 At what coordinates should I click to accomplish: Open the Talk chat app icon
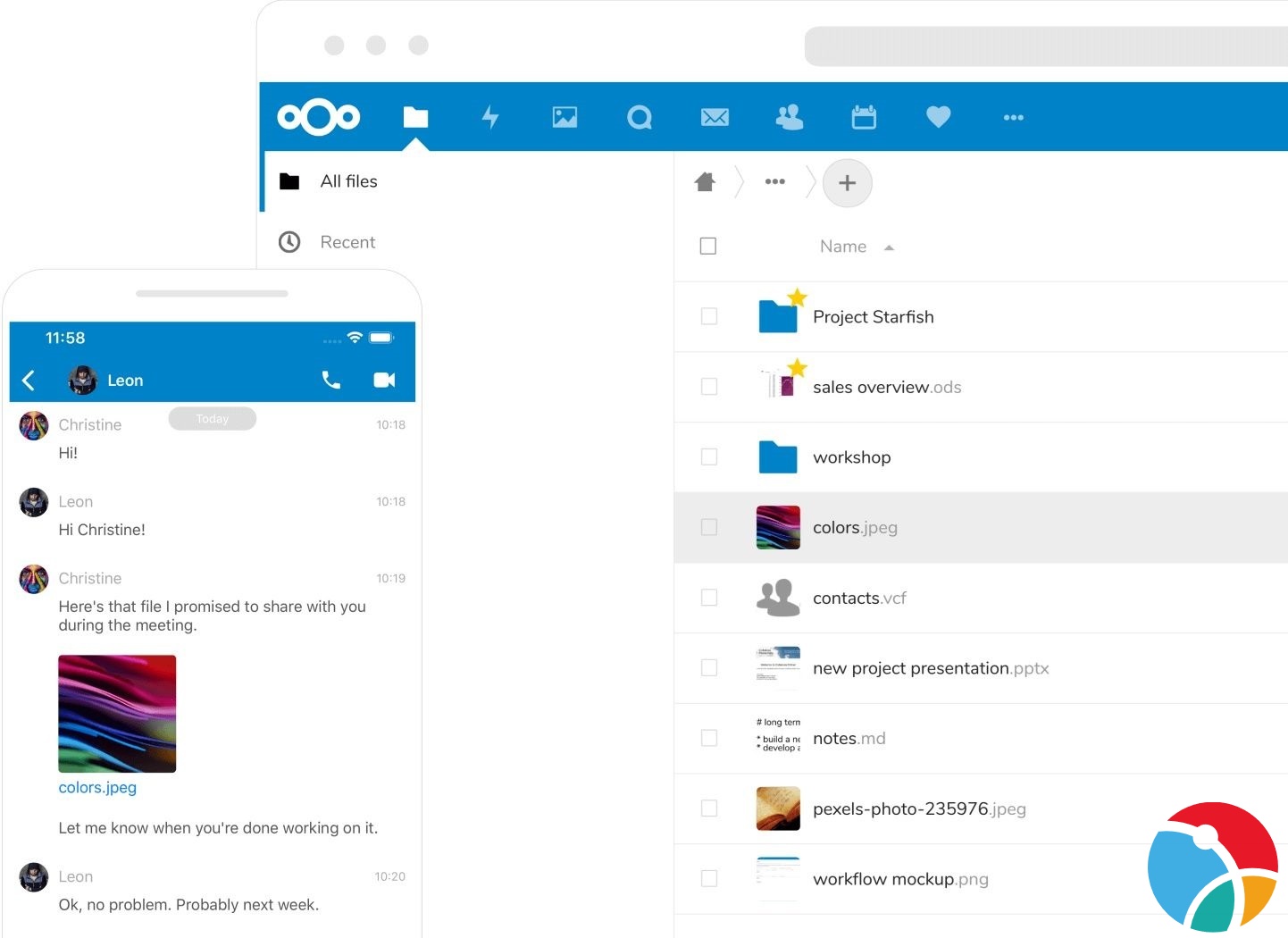[640, 117]
